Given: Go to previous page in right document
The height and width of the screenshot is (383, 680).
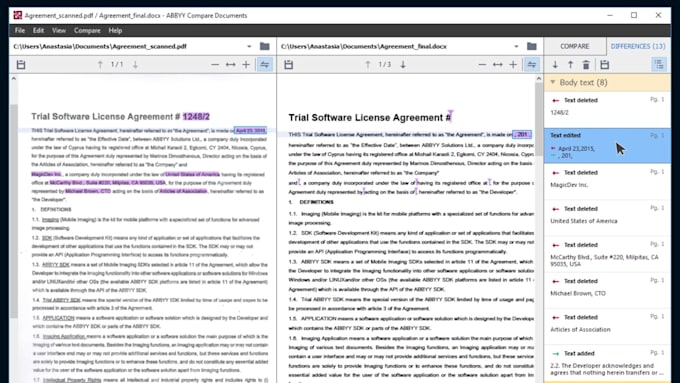Looking at the screenshot, I should pyautogui.click(x=368, y=65).
